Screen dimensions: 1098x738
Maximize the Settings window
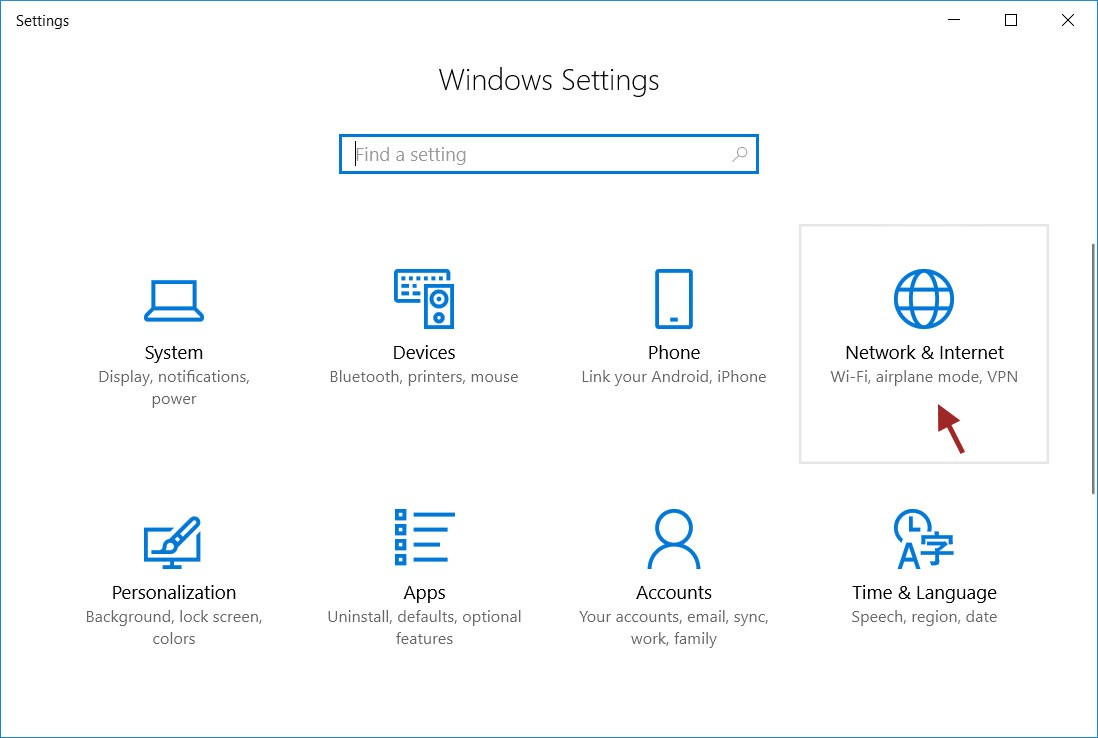tap(1010, 20)
